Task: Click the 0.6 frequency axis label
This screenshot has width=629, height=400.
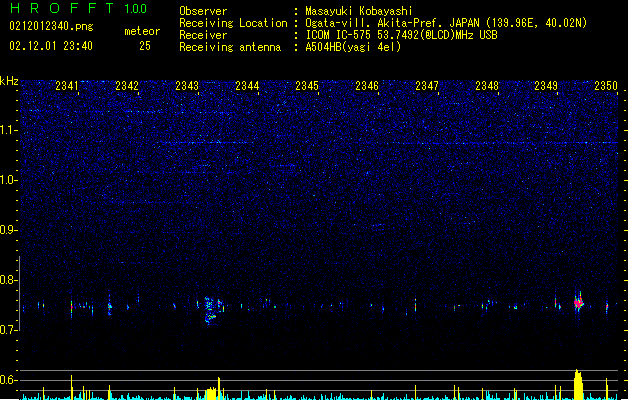Action: coord(9,380)
